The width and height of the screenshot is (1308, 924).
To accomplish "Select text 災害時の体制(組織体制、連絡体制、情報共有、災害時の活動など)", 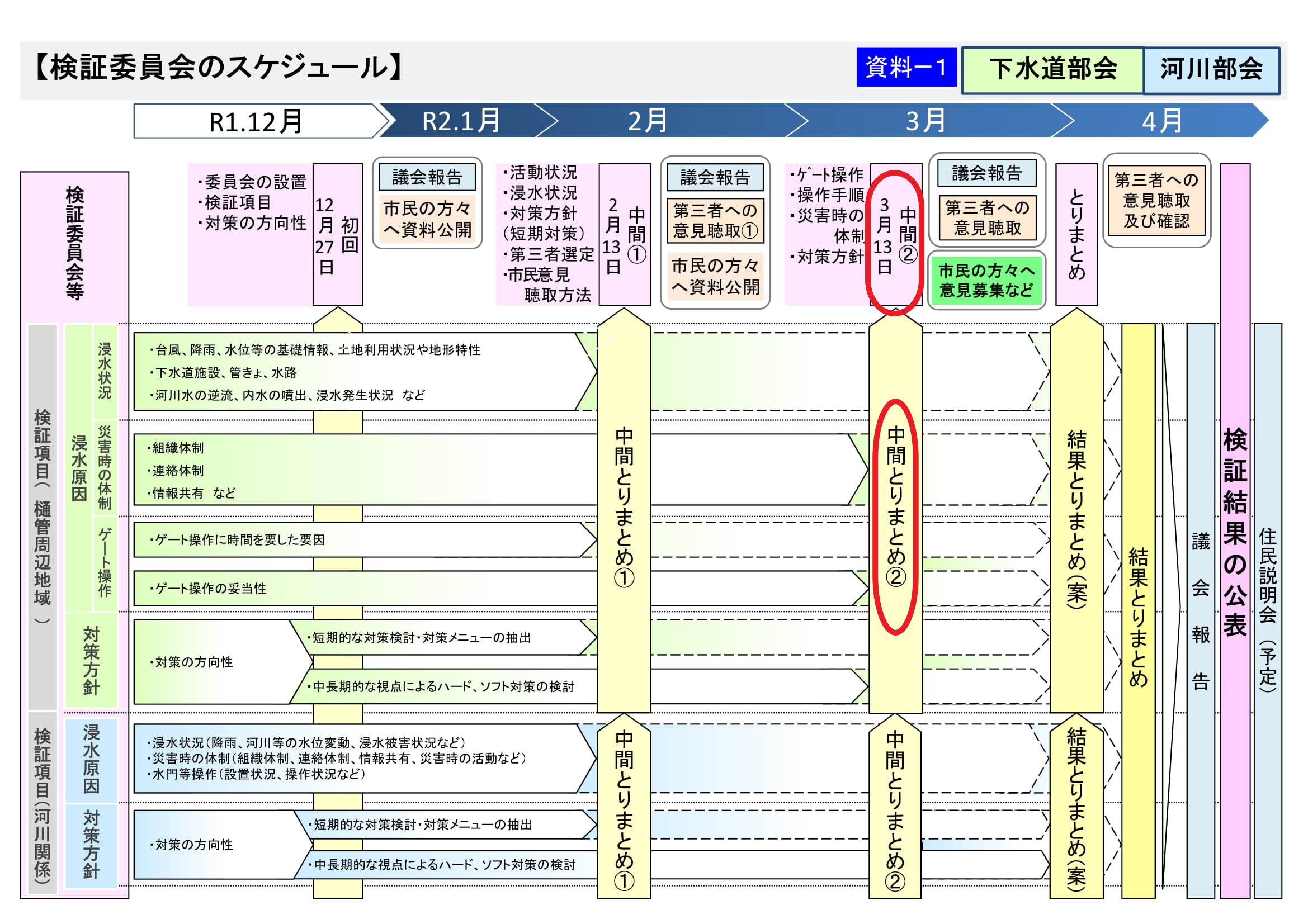I will [336, 759].
